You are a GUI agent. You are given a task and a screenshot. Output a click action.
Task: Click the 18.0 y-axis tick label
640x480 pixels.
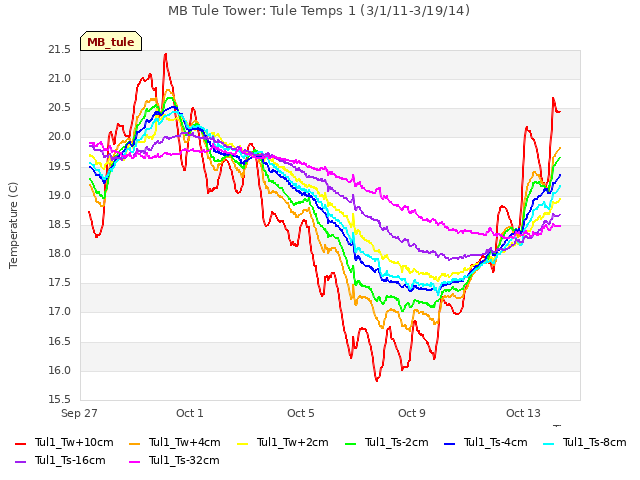59,253
